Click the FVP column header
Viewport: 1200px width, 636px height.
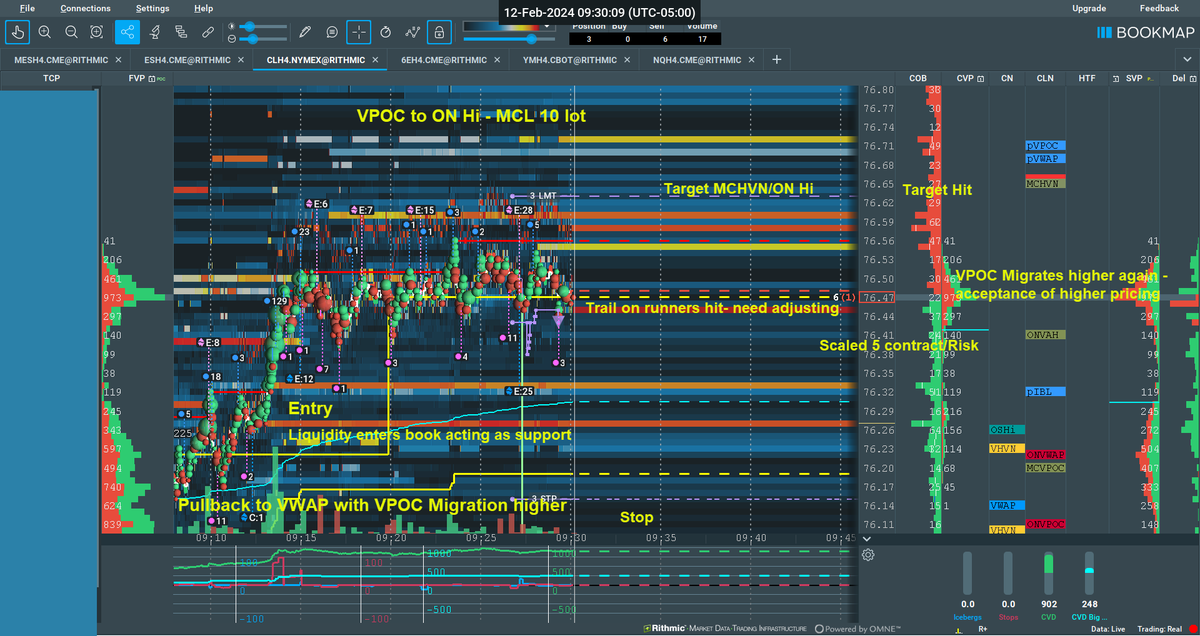[x=137, y=77]
